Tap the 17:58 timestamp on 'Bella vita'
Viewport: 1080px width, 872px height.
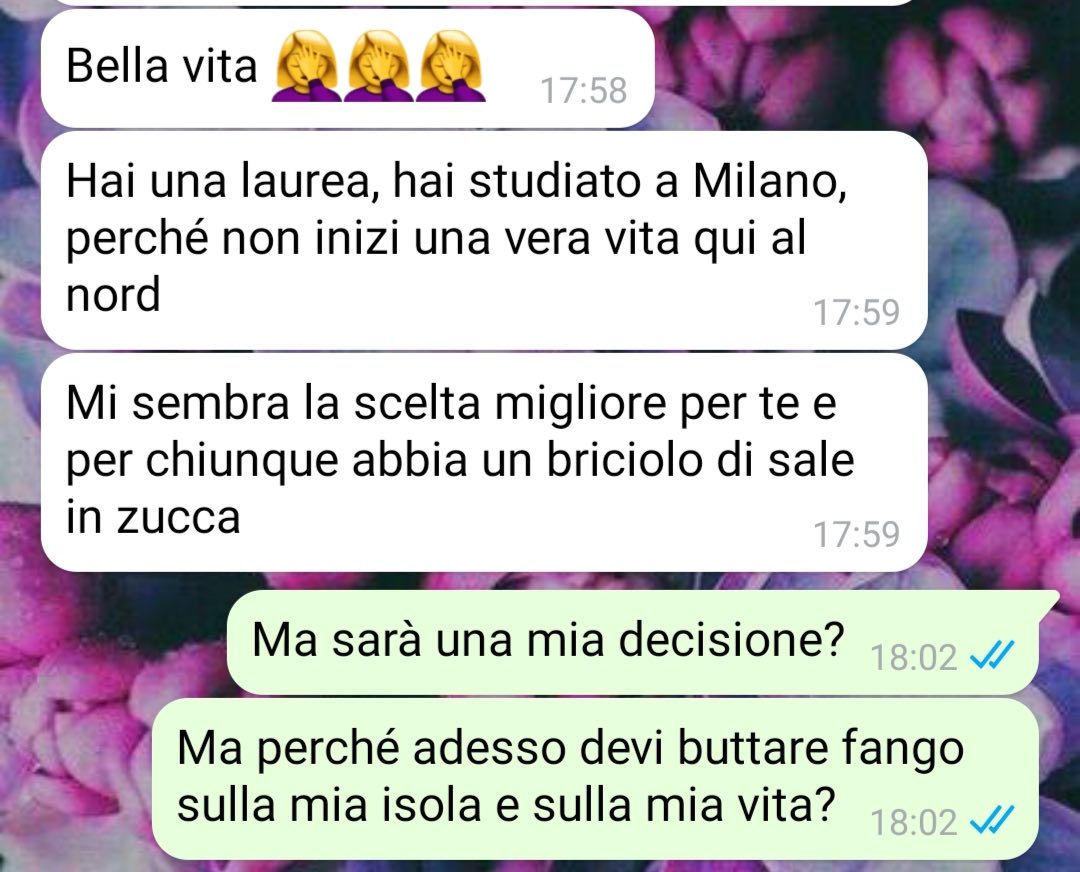583,91
